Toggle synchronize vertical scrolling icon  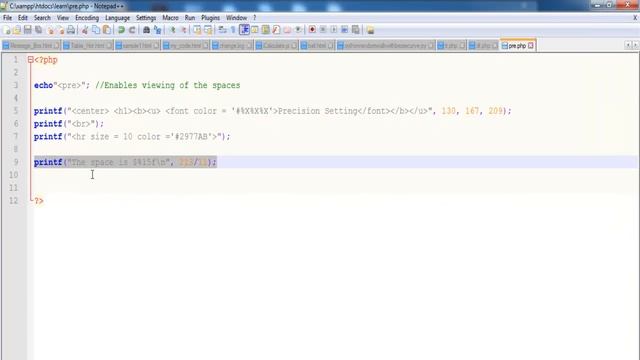click(197, 30)
